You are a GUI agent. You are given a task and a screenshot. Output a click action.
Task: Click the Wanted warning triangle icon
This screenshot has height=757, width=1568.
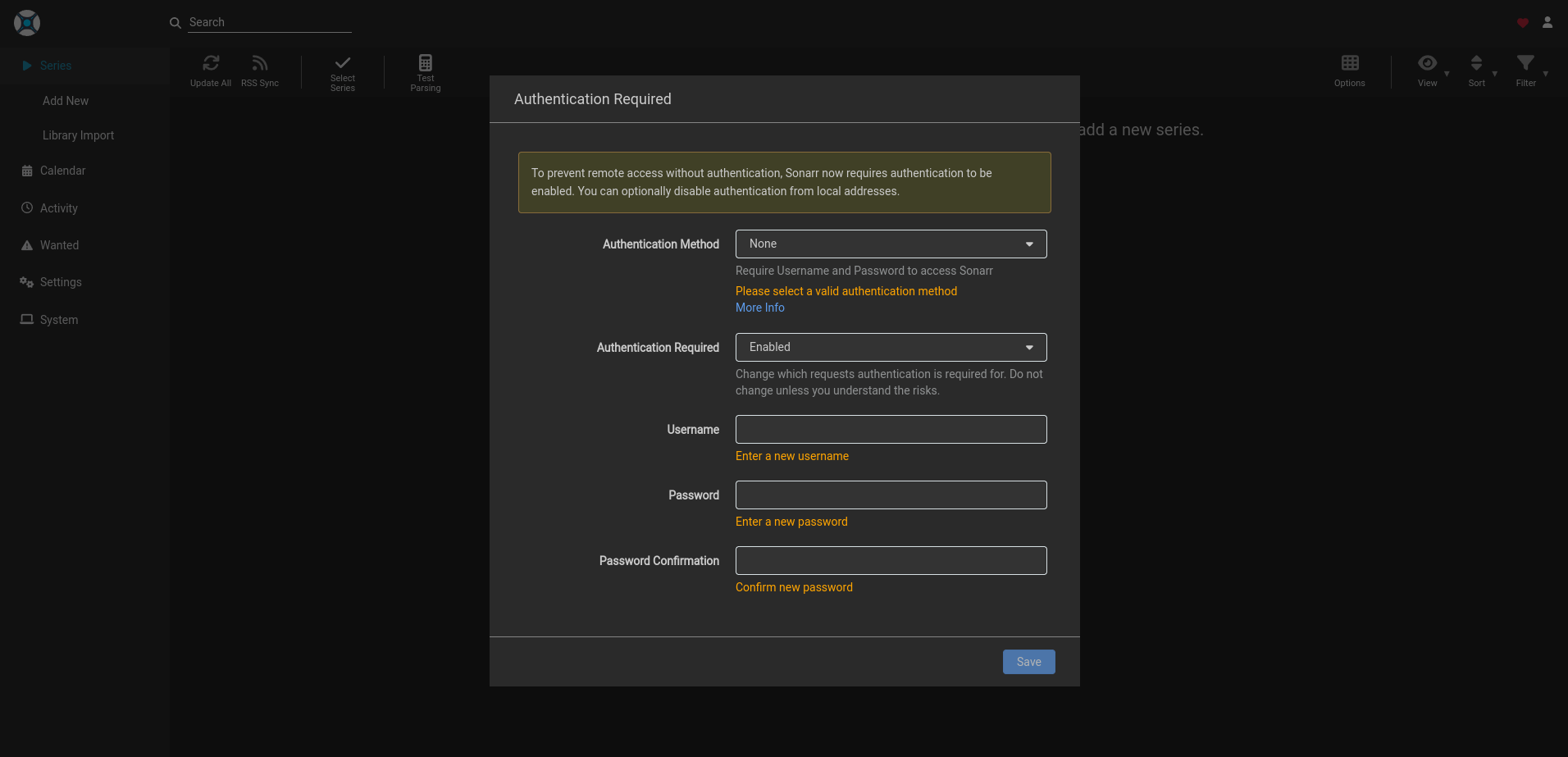27,245
